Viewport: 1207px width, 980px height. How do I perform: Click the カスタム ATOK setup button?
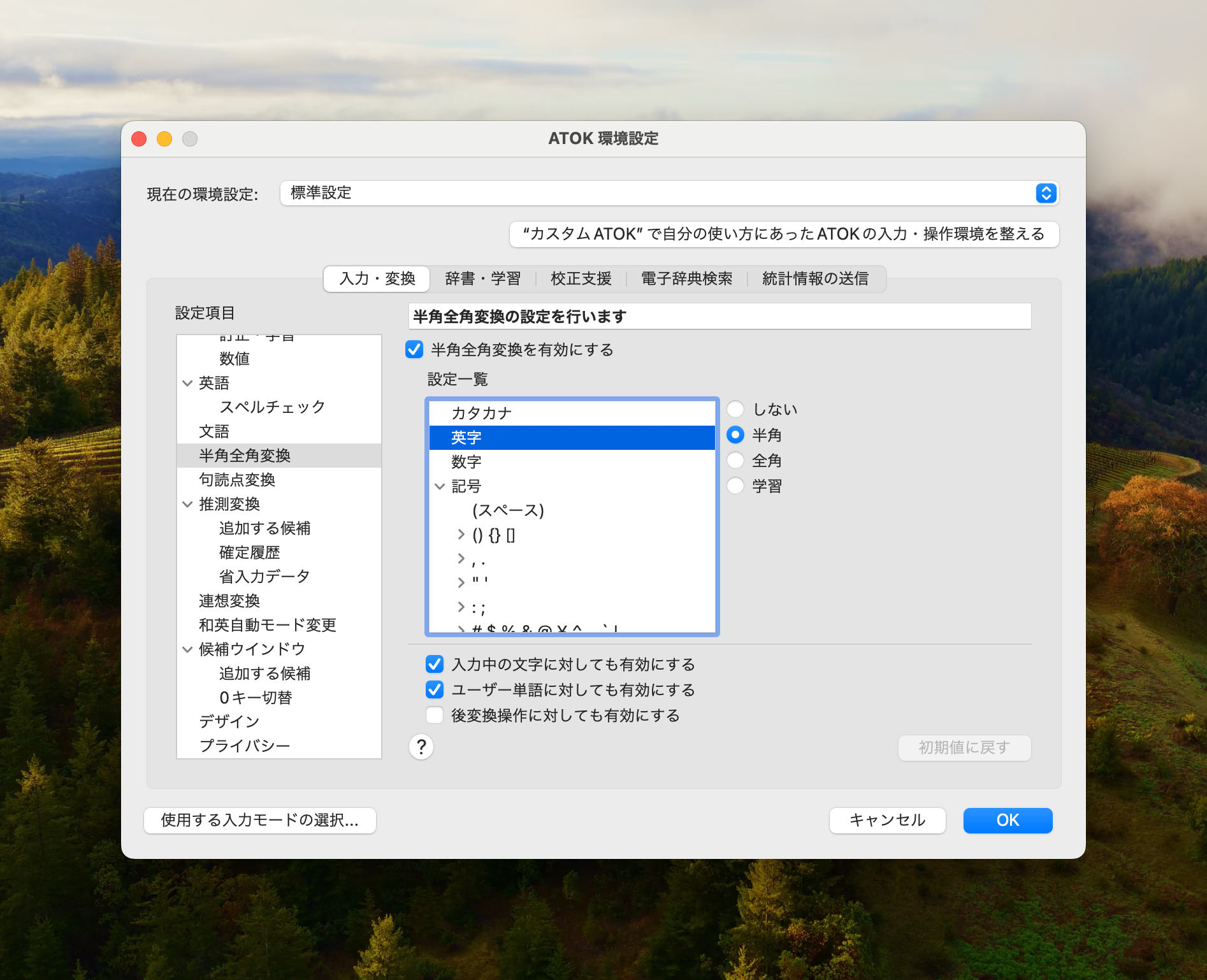tap(784, 234)
